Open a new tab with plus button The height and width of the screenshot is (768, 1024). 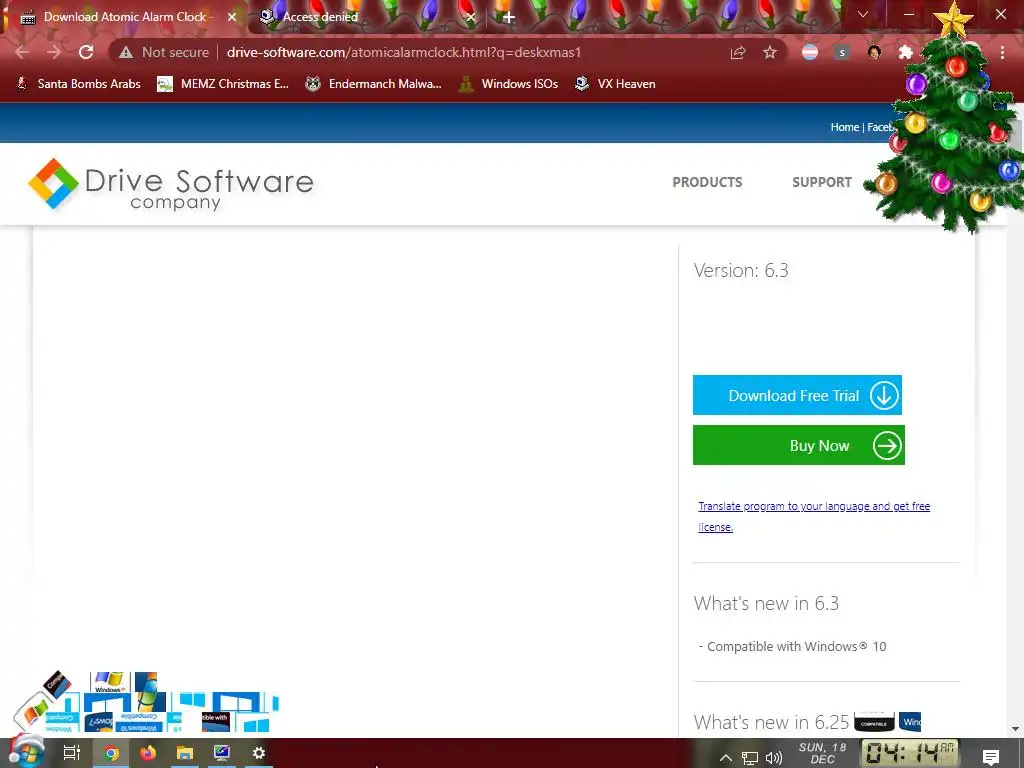[x=509, y=17]
